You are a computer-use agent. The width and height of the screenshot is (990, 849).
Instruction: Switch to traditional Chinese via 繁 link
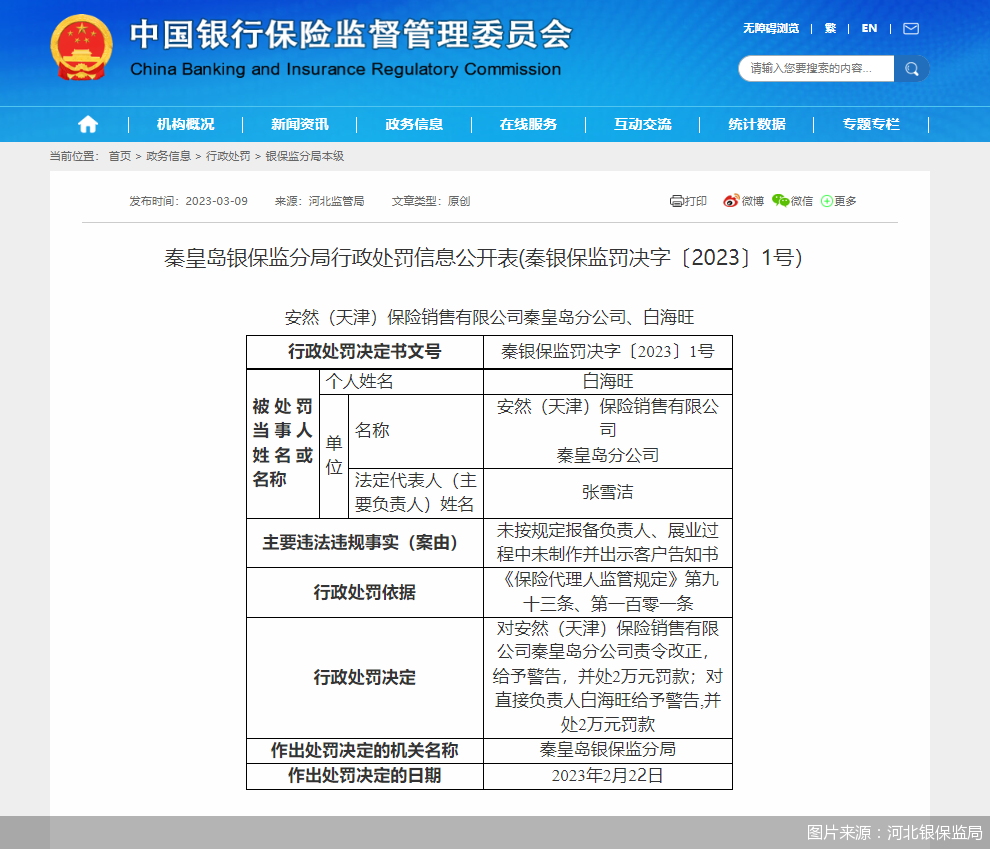pyautogui.click(x=830, y=29)
